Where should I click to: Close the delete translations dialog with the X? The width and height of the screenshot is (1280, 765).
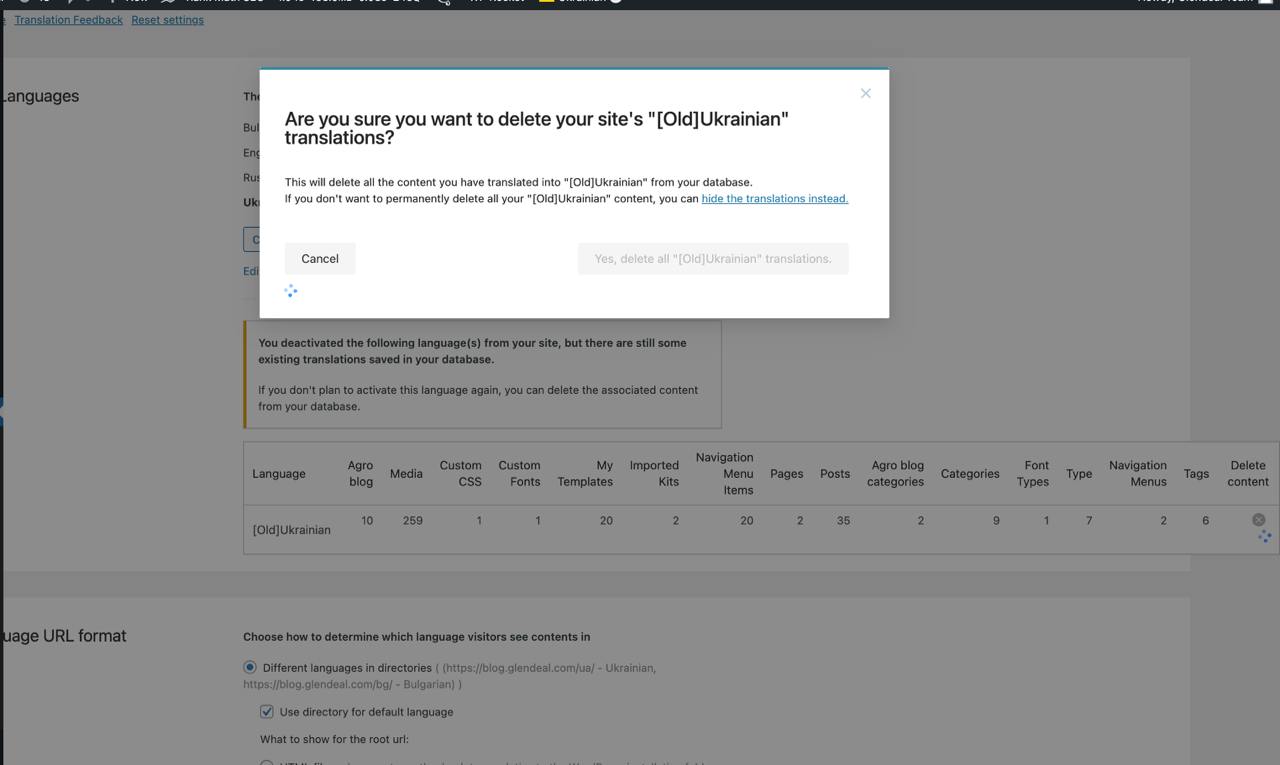coord(866,93)
